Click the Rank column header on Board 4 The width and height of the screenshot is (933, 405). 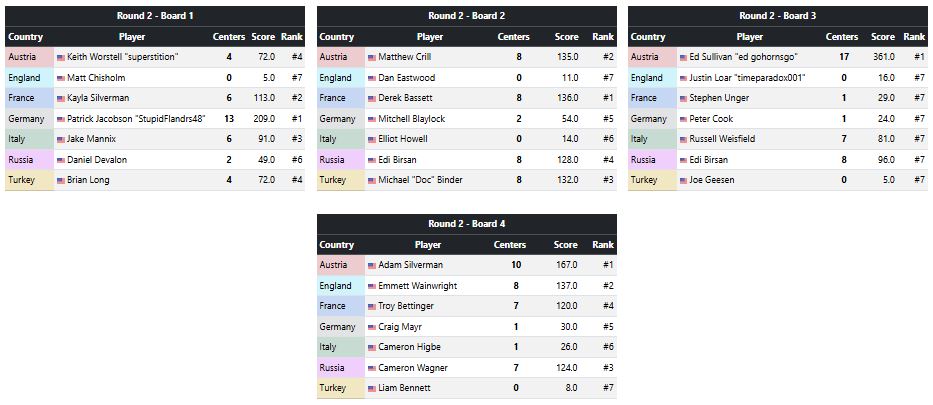coord(603,245)
